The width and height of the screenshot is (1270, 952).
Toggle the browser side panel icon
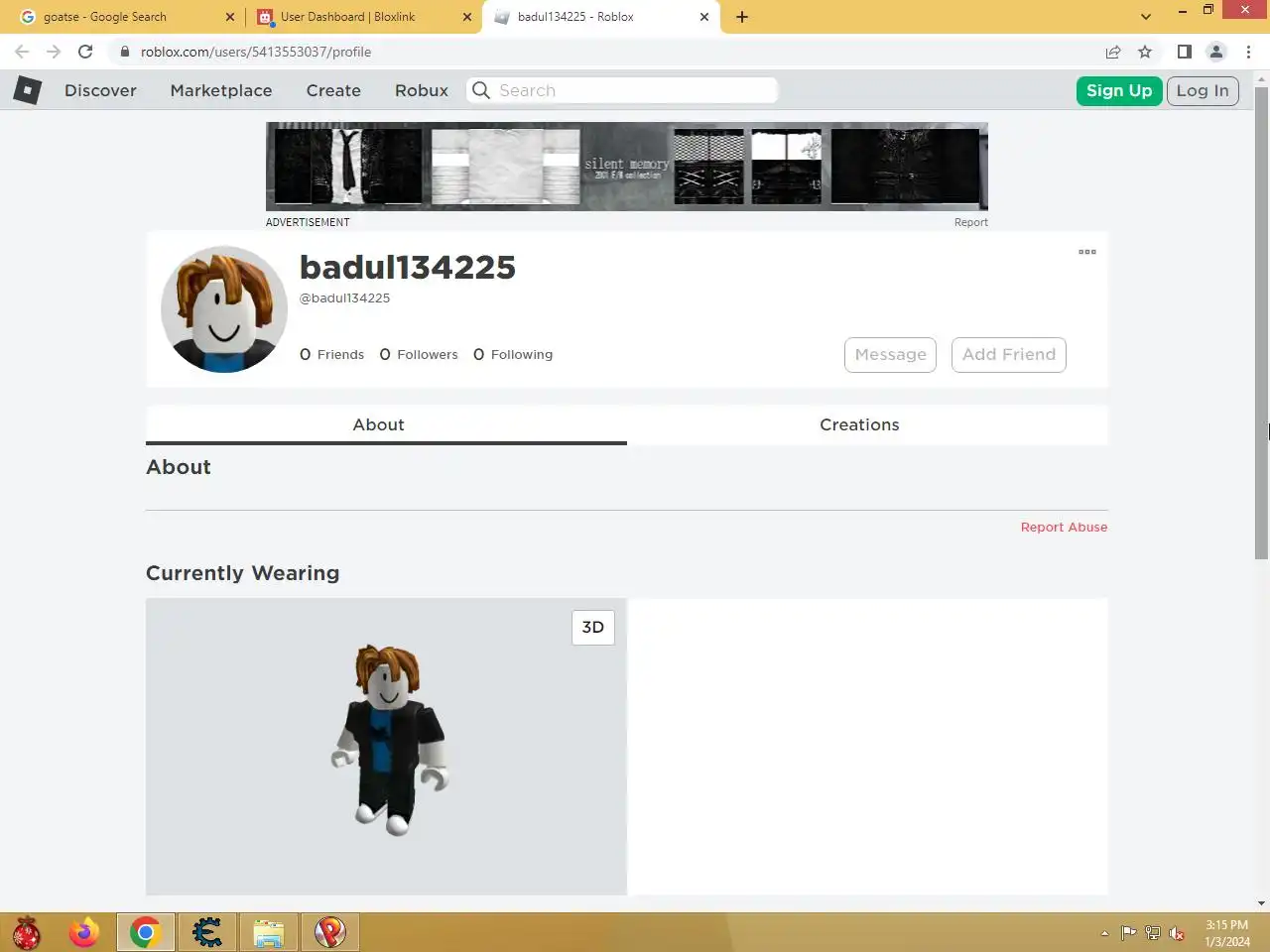tap(1184, 52)
